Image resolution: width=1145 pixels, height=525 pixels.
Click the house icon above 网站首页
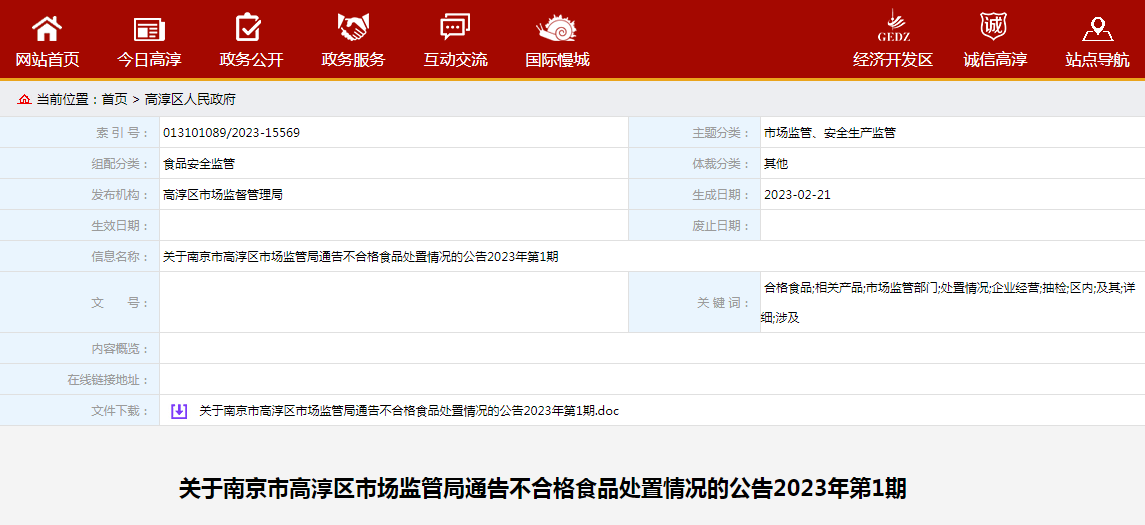tap(47, 28)
